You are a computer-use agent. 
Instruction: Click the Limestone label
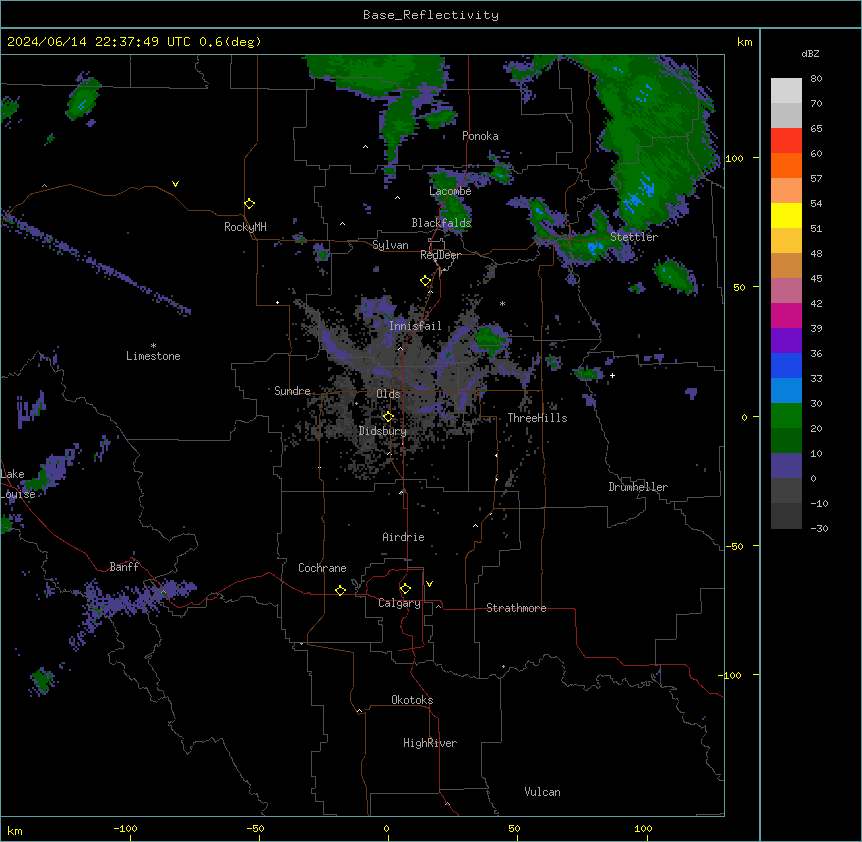153,356
